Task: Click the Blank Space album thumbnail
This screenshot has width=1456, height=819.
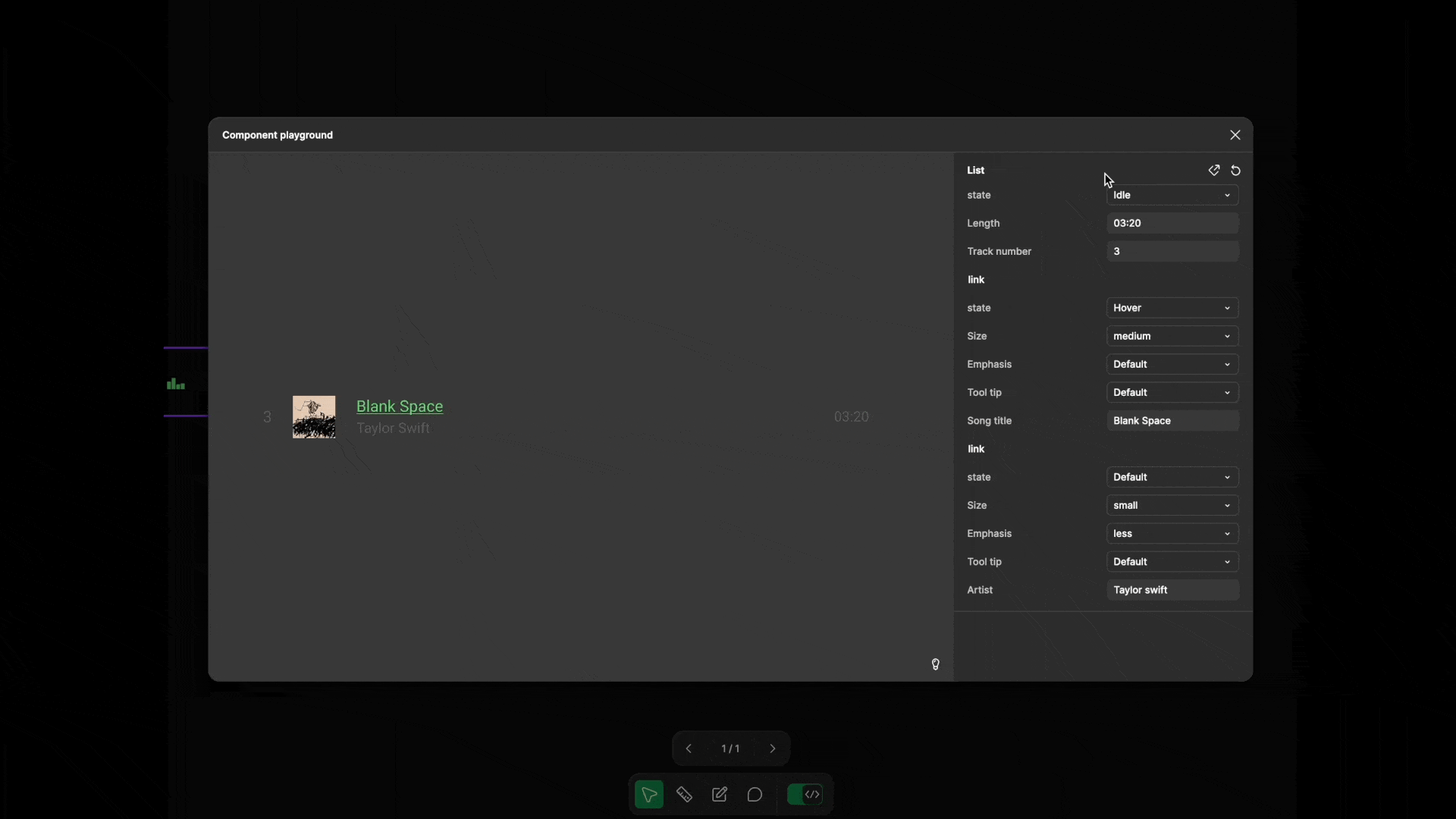Action: 314,417
